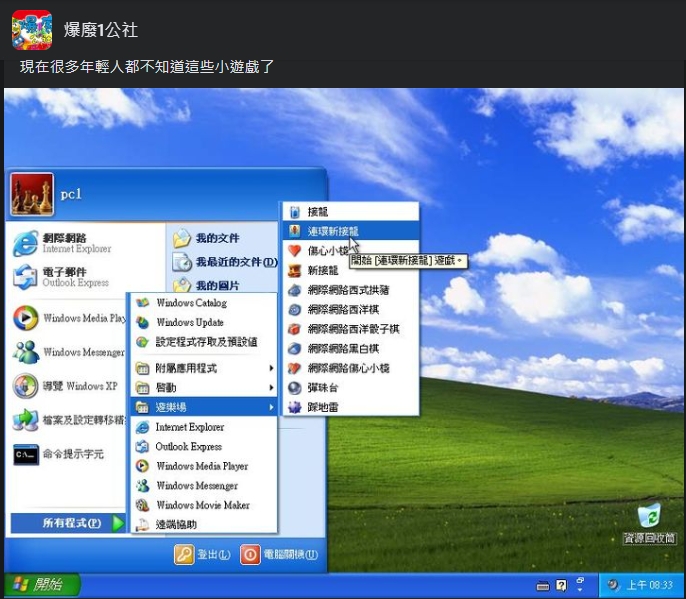Expand the 遊樂場 submenu arrow

pyautogui.click(x=271, y=407)
